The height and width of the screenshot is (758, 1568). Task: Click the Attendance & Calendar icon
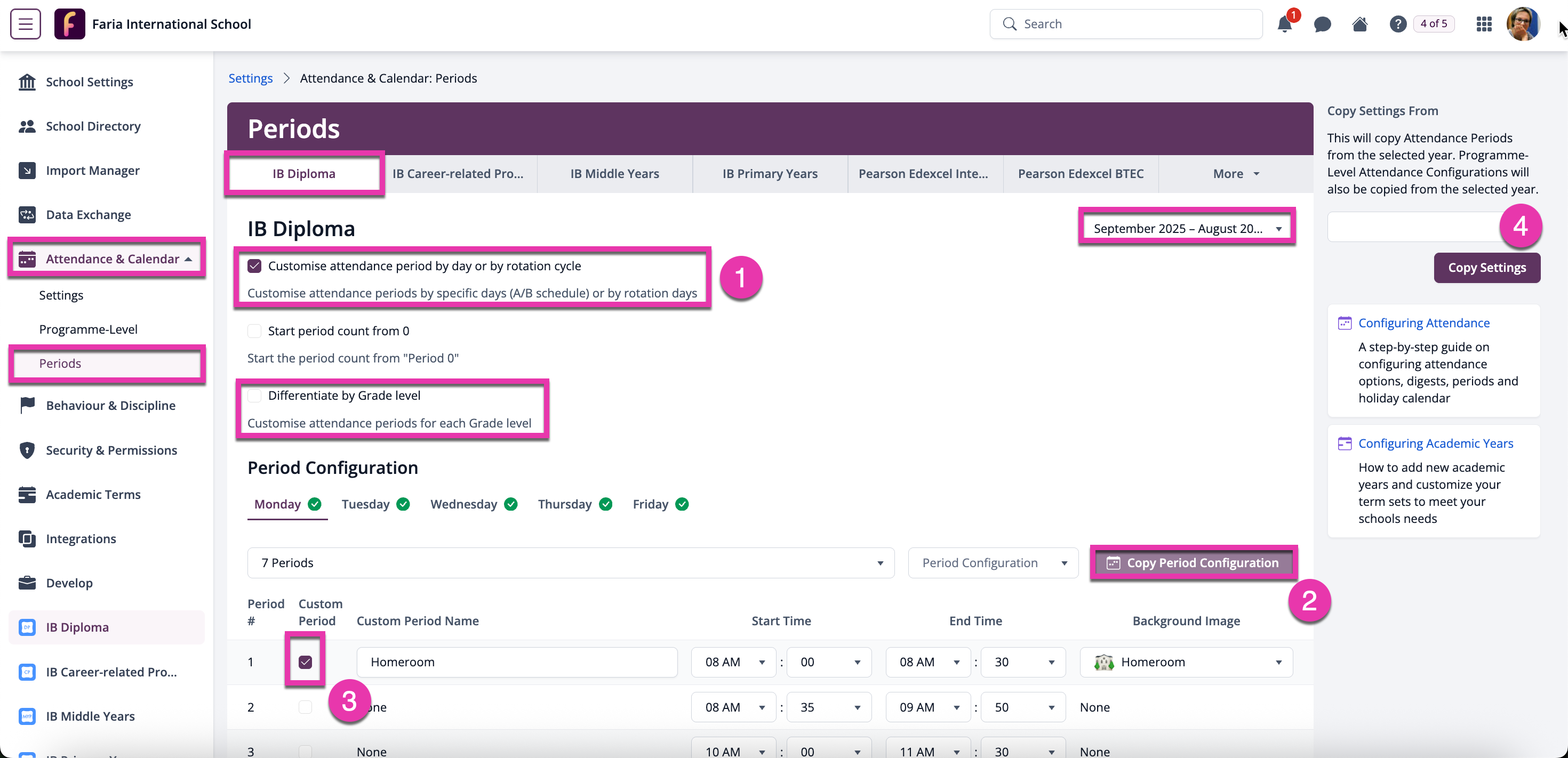pos(27,259)
